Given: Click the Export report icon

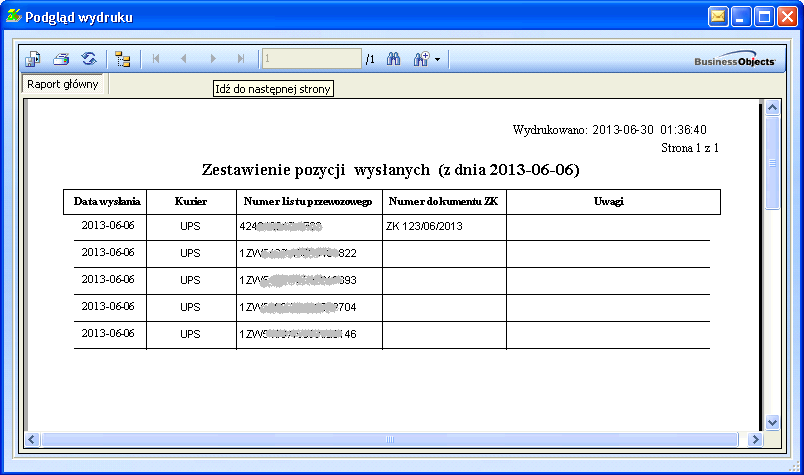Looking at the screenshot, I should (x=32, y=60).
